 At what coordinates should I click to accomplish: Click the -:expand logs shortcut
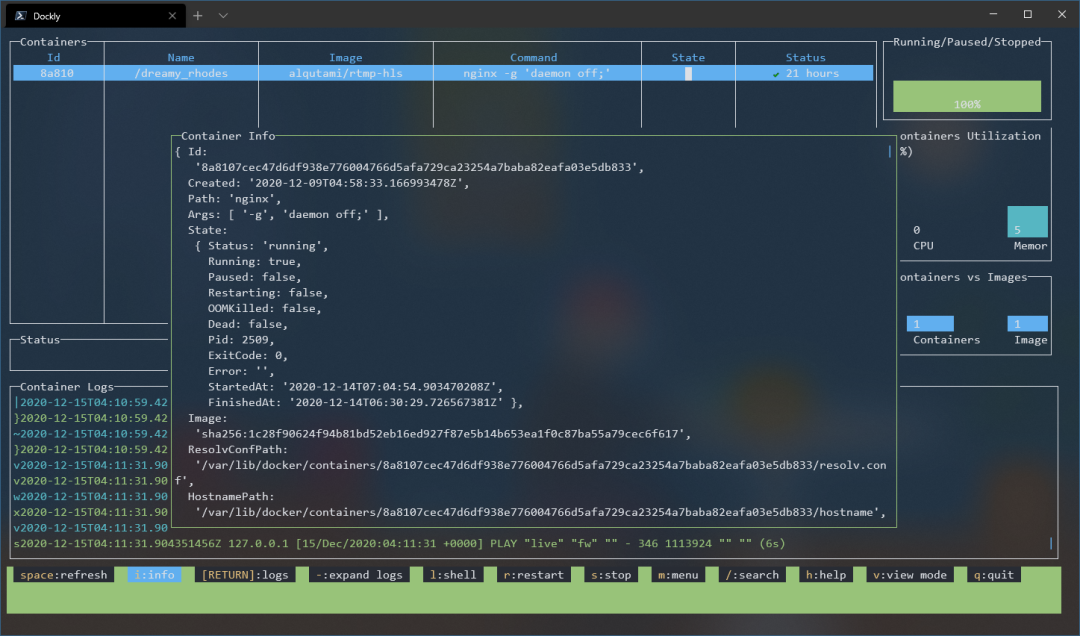click(359, 575)
